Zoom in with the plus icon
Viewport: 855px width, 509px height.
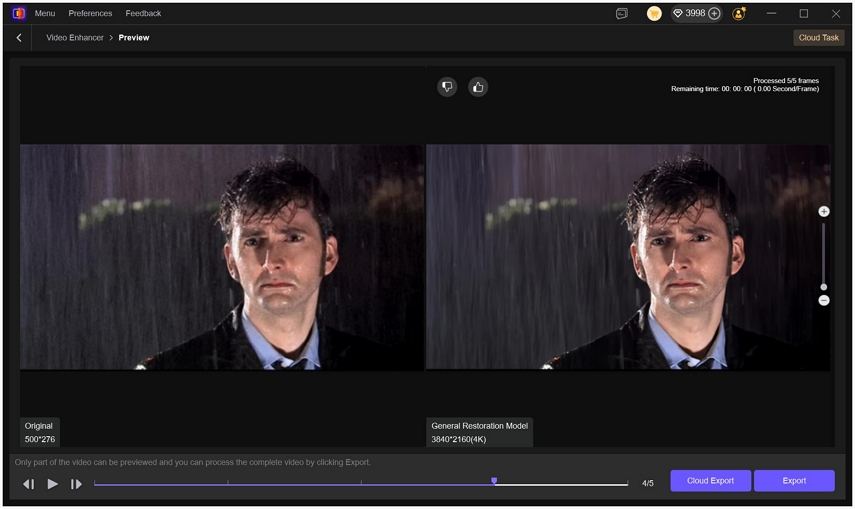pos(823,212)
